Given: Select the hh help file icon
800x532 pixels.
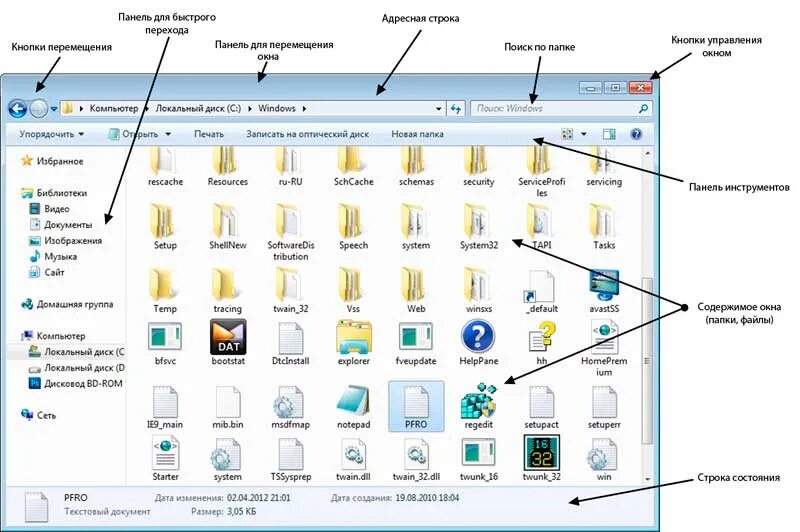Looking at the screenshot, I should coord(541,343).
